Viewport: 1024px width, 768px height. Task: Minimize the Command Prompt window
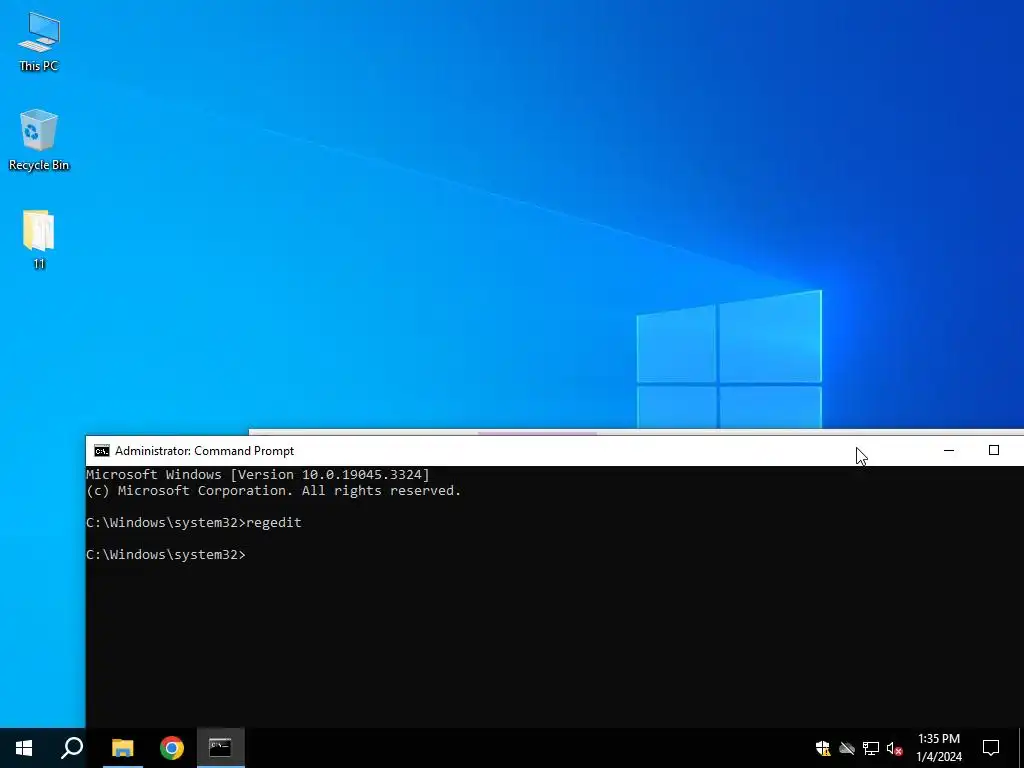(x=948, y=451)
